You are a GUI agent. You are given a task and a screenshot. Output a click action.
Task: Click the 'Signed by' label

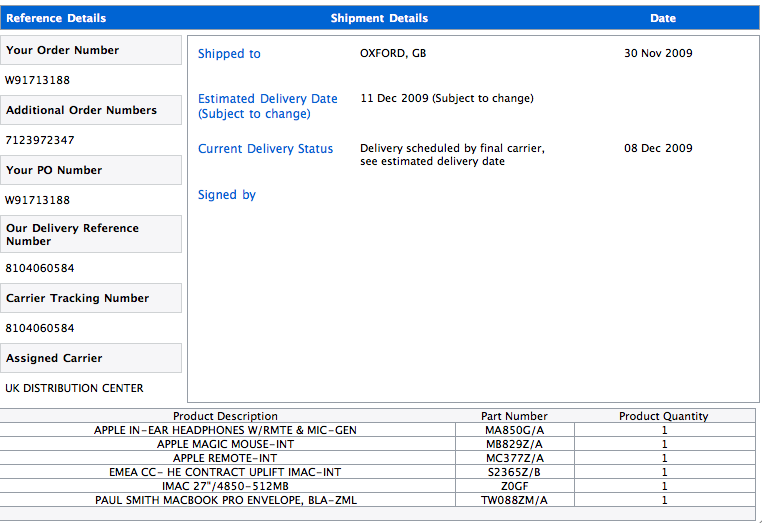tap(226, 195)
